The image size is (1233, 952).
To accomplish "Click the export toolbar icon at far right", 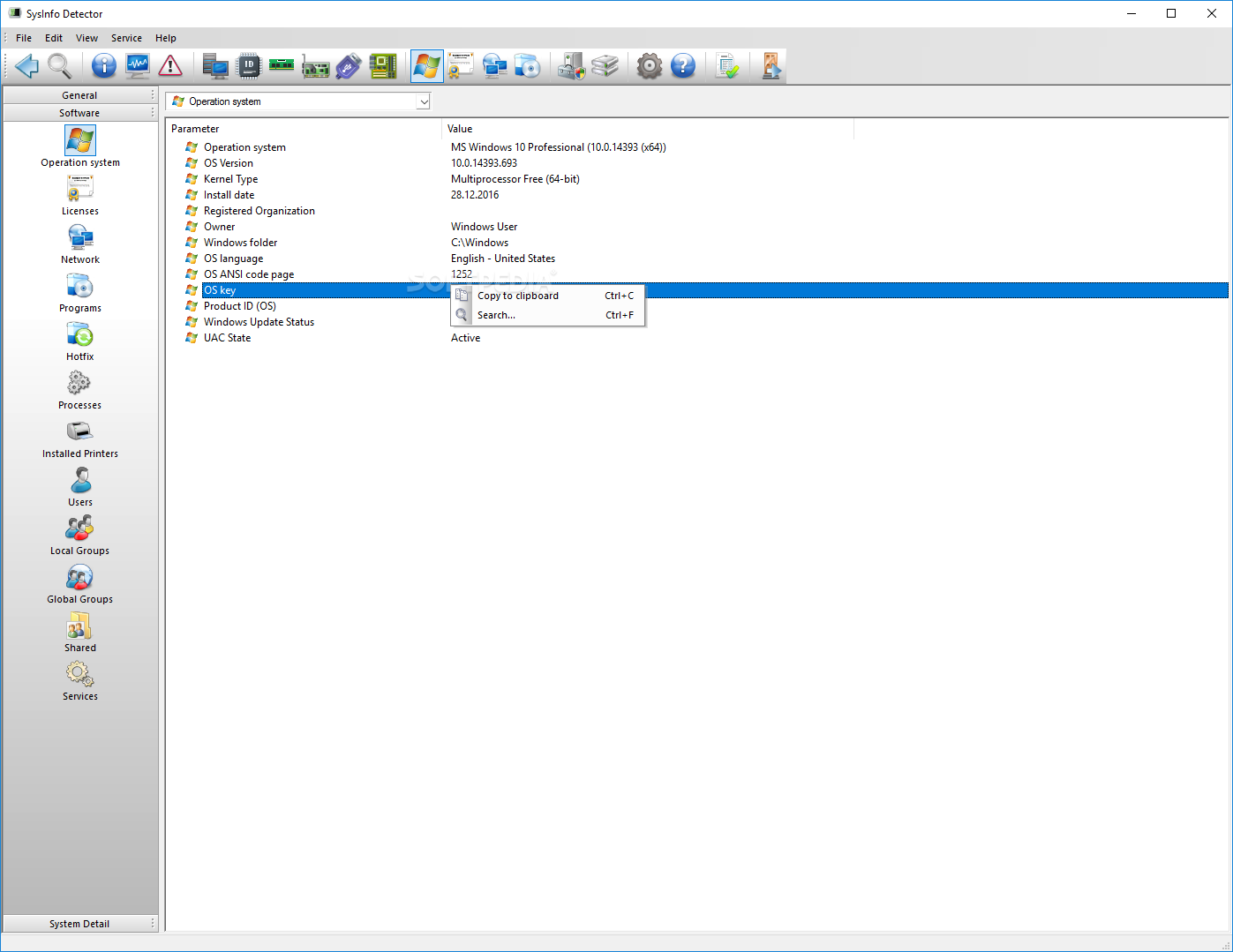I will click(x=771, y=66).
